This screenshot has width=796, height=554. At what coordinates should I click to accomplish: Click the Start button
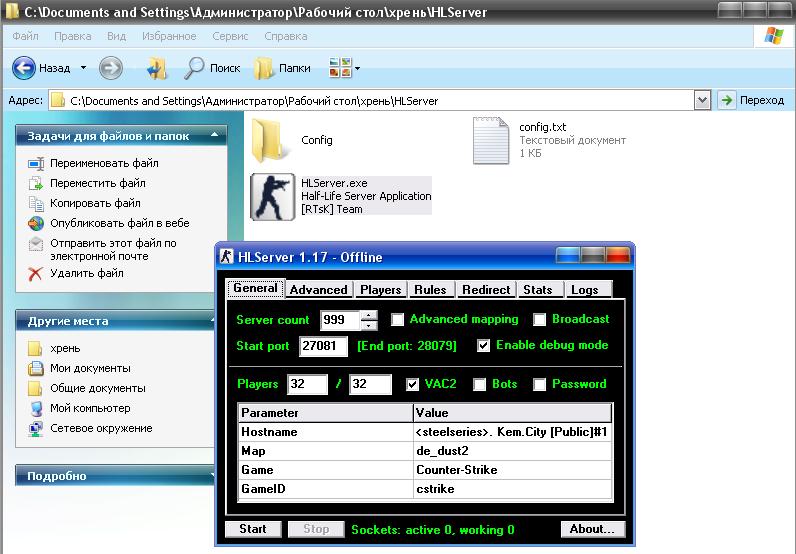[253, 529]
